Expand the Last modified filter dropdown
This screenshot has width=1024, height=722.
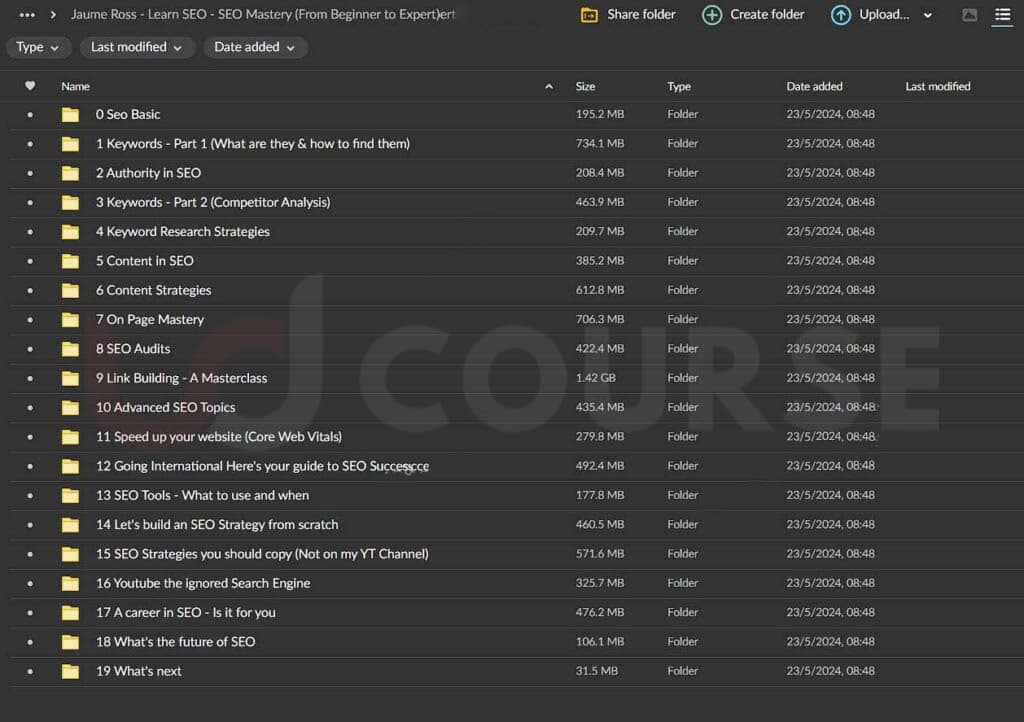[136, 47]
